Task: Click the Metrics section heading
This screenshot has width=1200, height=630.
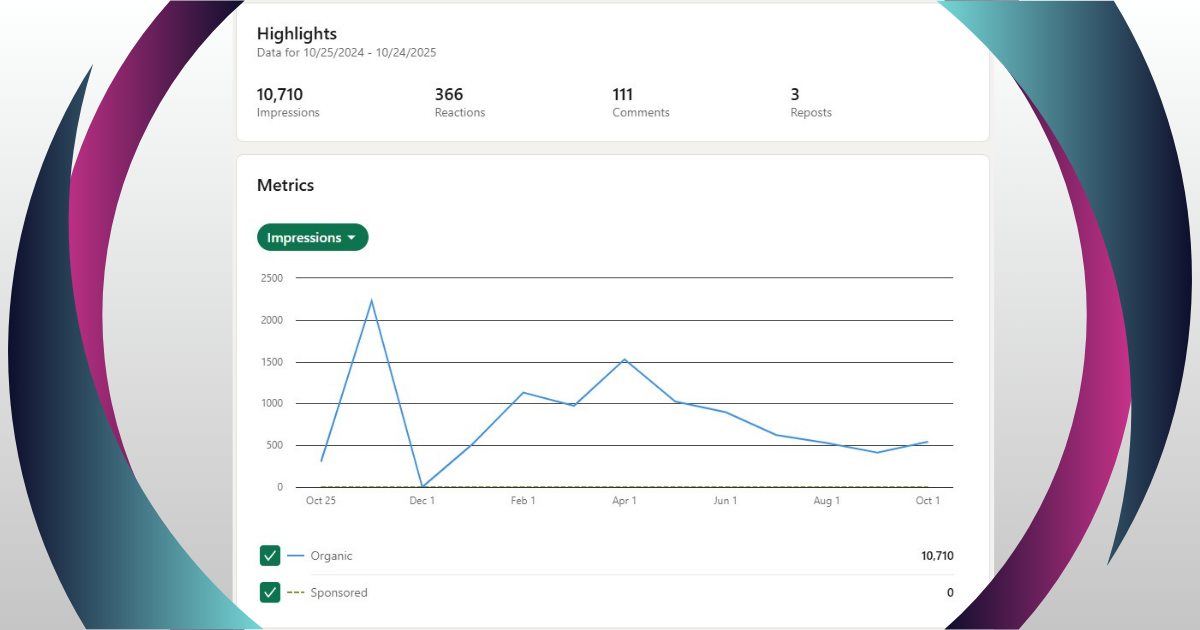Action: coord(285,185)
